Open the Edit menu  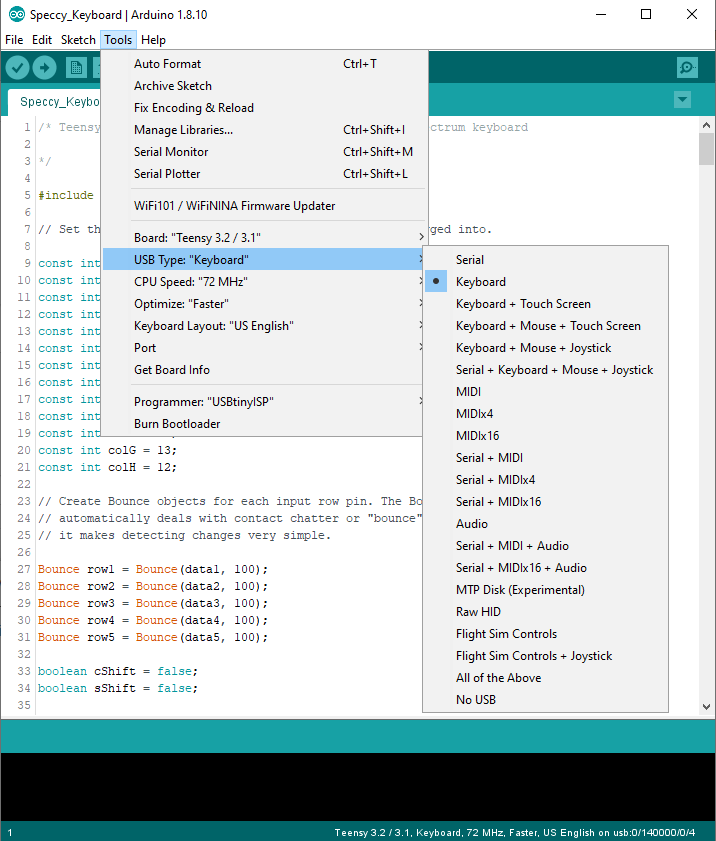click(x=42, y=40)
